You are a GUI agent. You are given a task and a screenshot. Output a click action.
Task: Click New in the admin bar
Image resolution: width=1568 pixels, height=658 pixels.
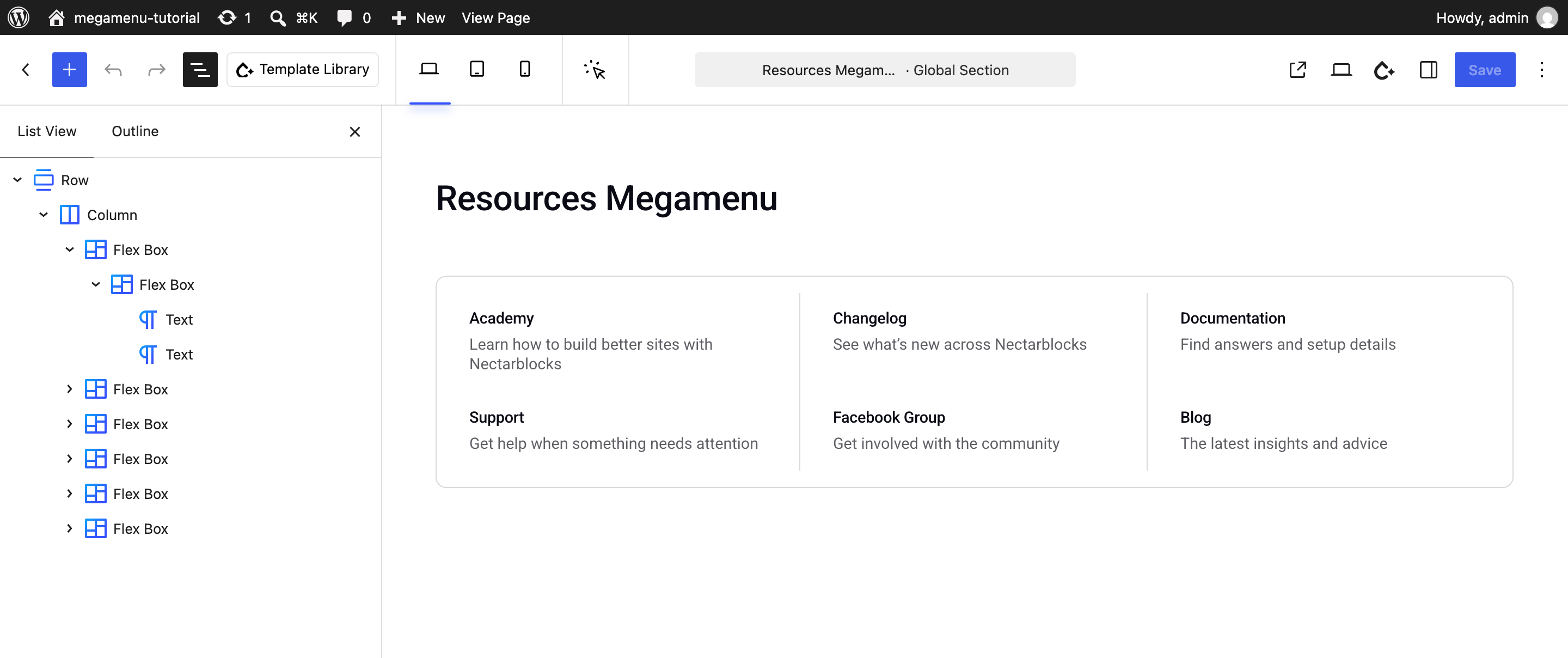[x=418, y=17]
